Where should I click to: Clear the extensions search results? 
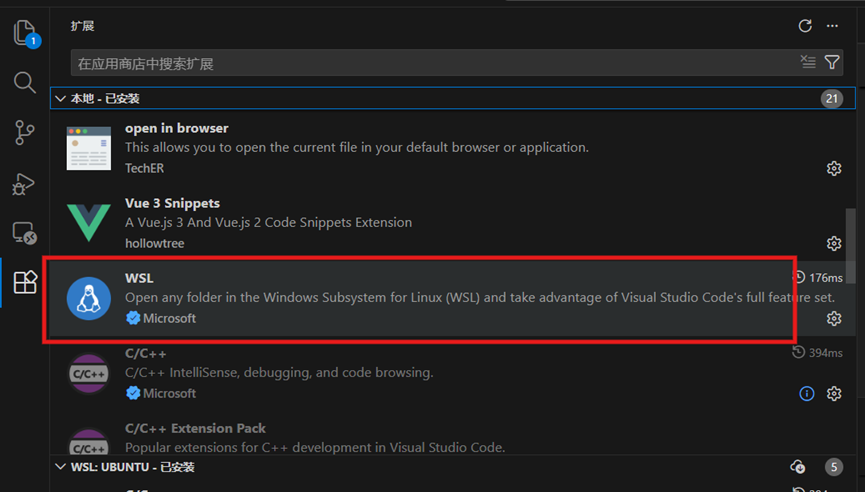[808, 62]
